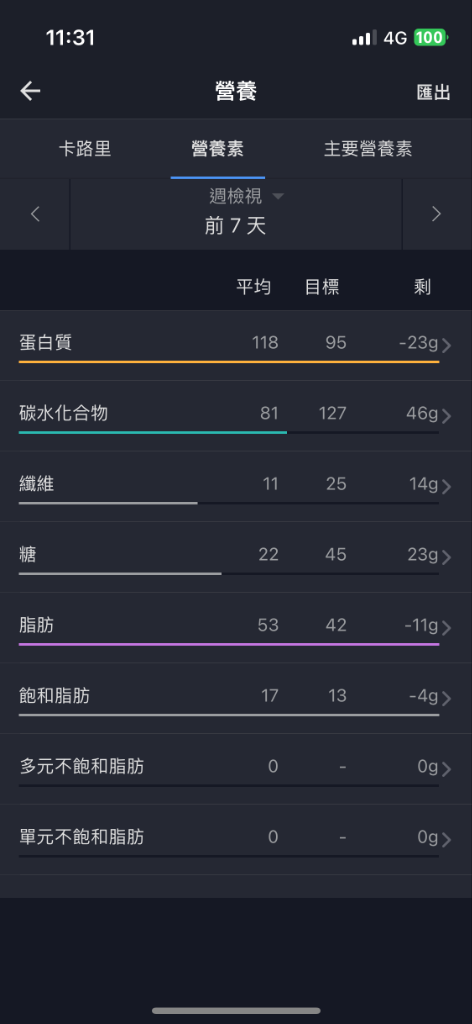Open the 週檢視 view dropdown
Image resolution: width=472 pixels, height=1024 pixels.
pos(246,196)
